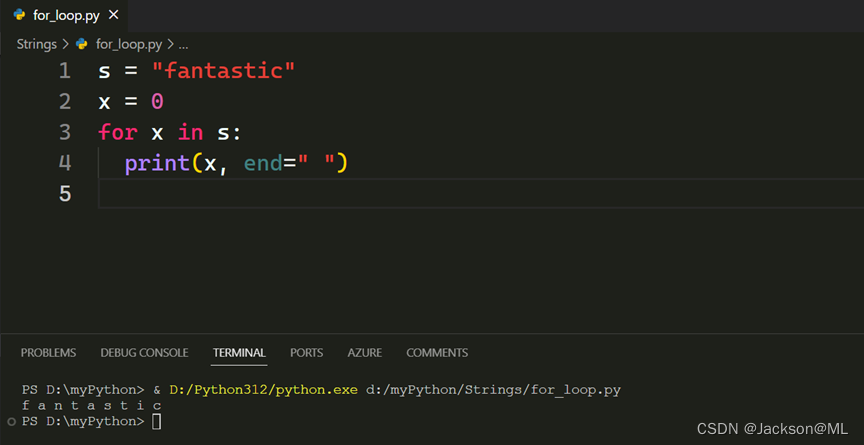864x445 pixels.
Task: Open the DEBUG CONSOLE tab
Action: coord(144,353)
